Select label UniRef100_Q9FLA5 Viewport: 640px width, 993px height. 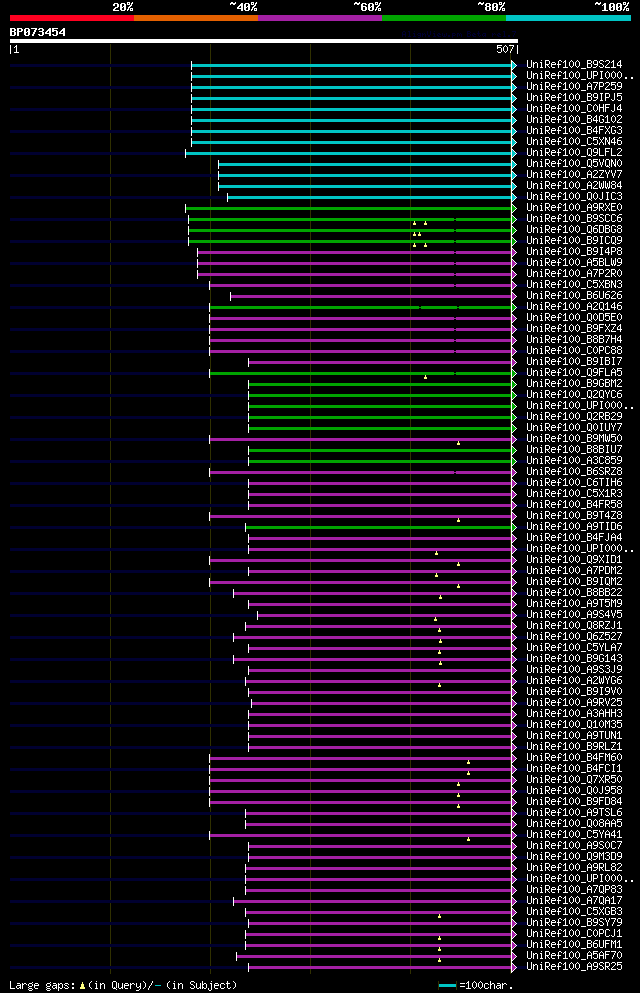point(574,372)
